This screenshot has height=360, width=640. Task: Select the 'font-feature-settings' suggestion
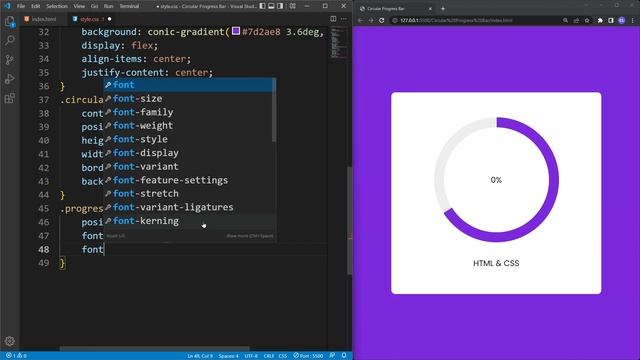click(x=189, y=180)
